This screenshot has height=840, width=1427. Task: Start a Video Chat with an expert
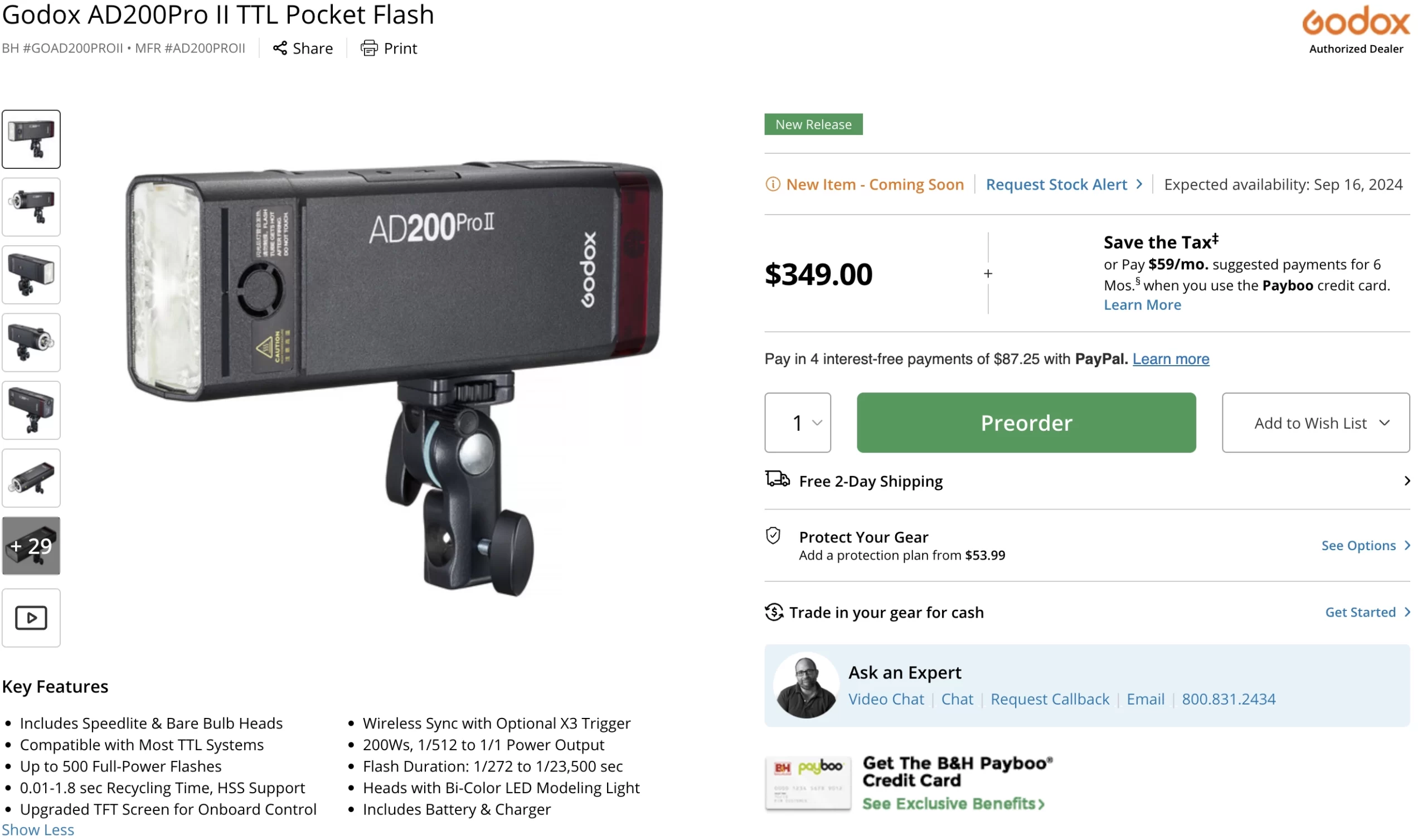click(x=886, y=699)
